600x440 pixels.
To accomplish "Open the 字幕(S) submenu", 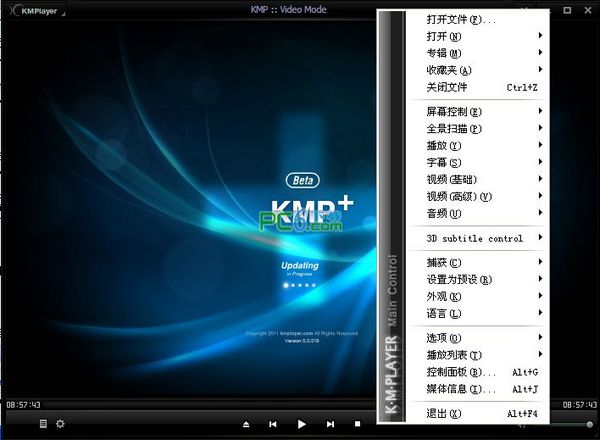I will [478, 163].
